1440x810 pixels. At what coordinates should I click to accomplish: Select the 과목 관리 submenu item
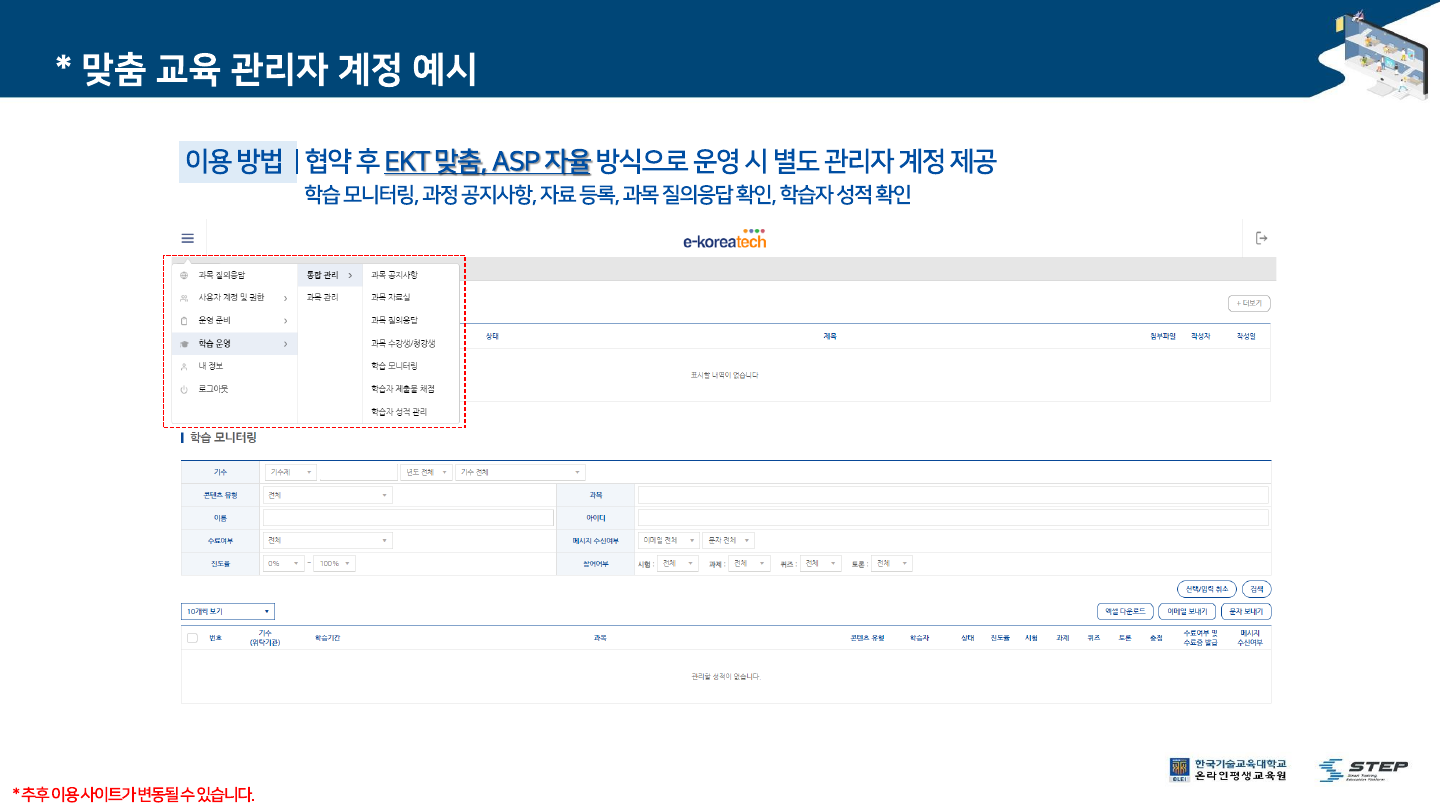[x=322, y=298]
